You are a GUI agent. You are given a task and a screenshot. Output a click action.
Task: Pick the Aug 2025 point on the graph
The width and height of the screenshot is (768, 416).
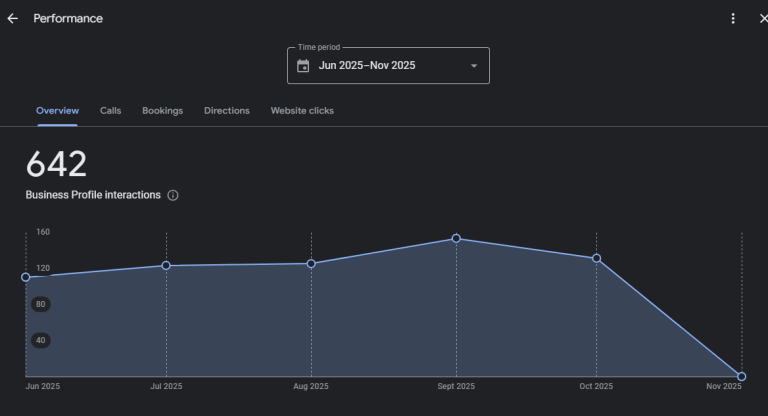(x=311, y=264)
